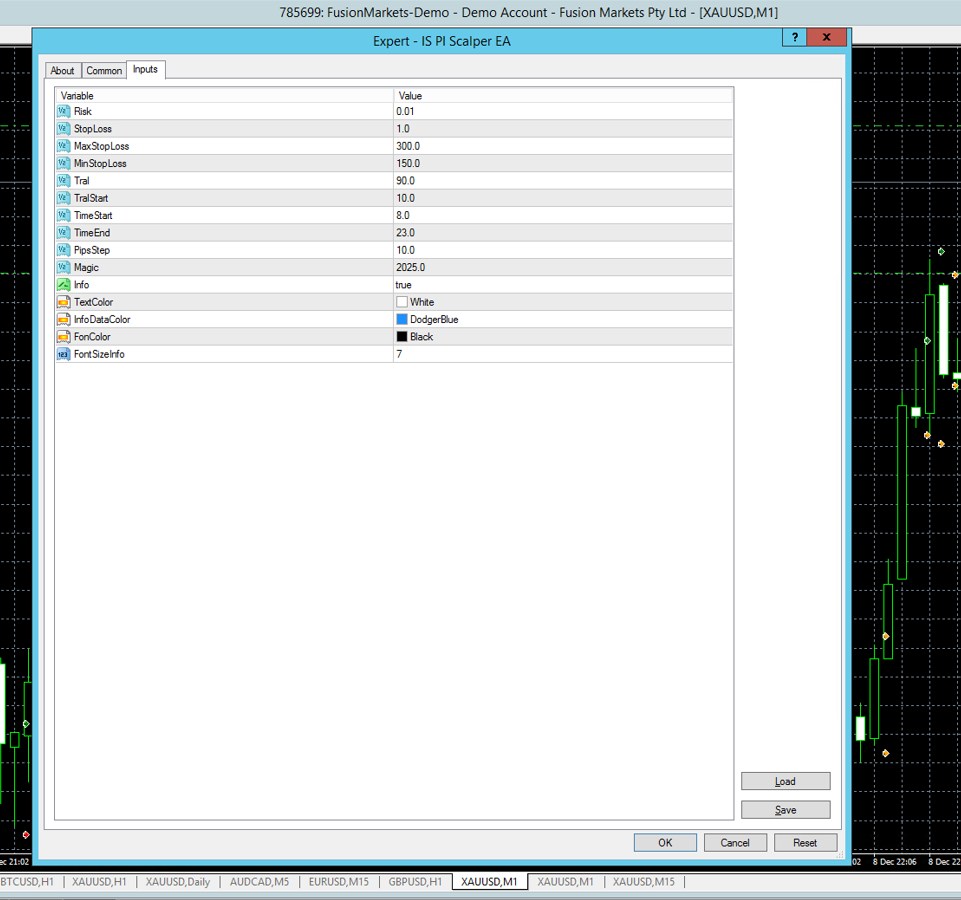Screen dimensions: 961x900
Task: Click the help question mark button
Action: 794,37
